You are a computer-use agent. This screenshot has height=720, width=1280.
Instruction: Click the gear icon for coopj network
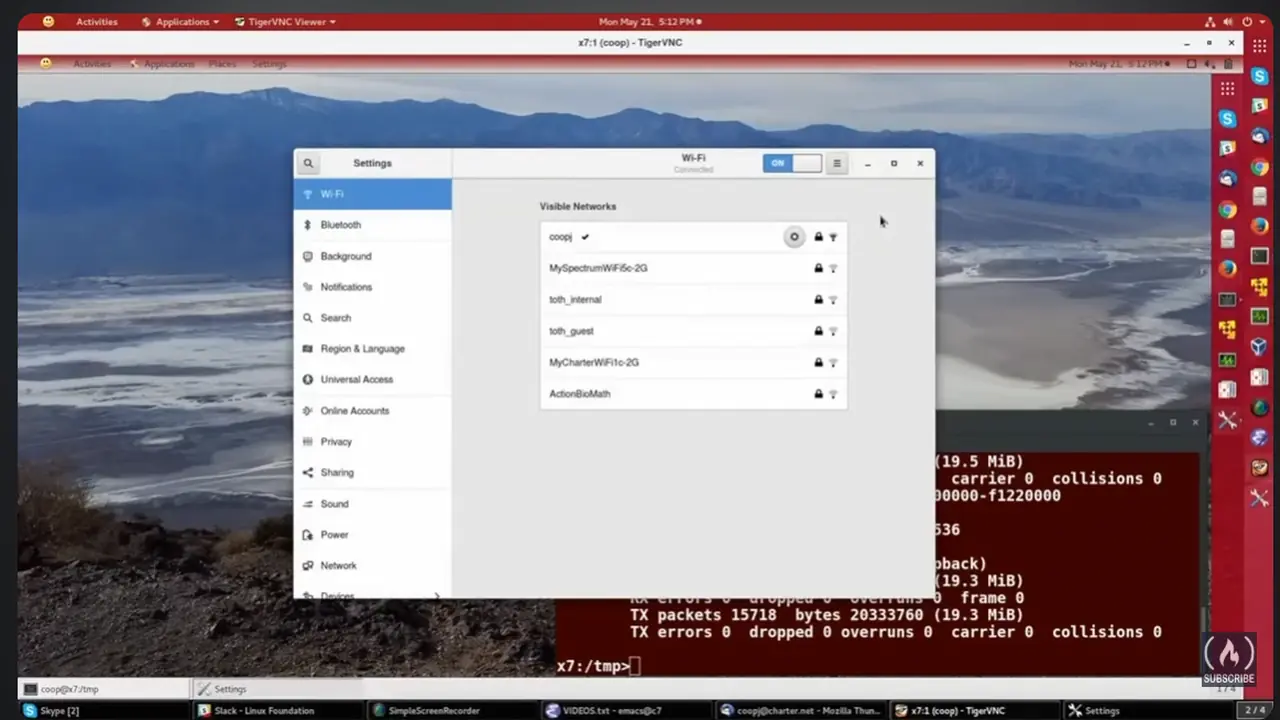pyautogui.click(x=794, y=237)
